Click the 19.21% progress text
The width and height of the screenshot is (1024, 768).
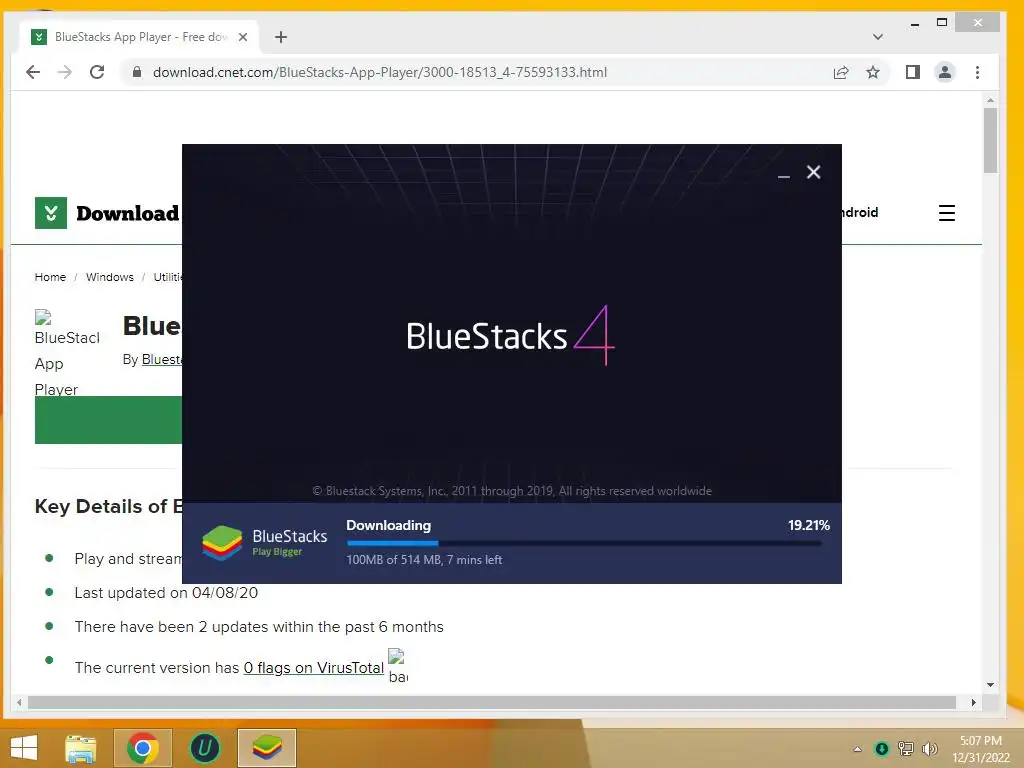point(808,525)
